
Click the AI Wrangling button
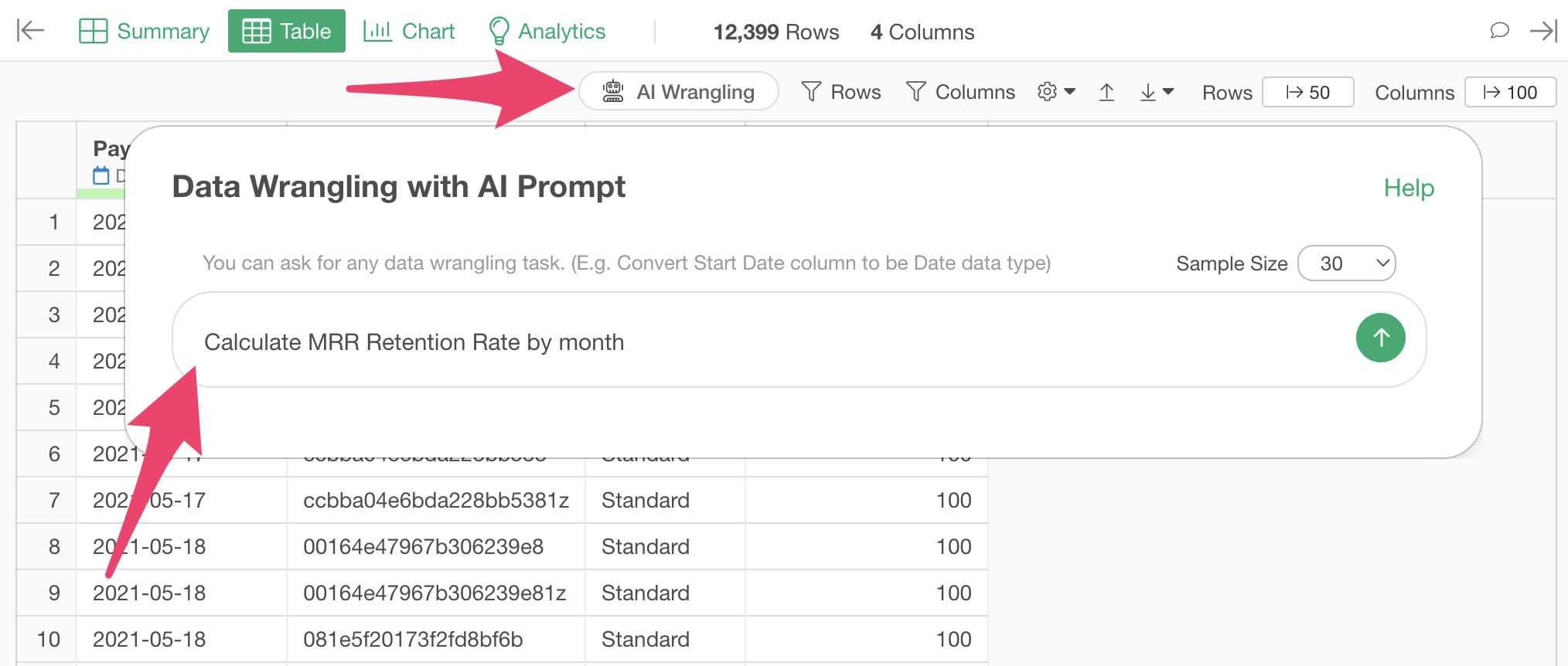tap(678, 92)
